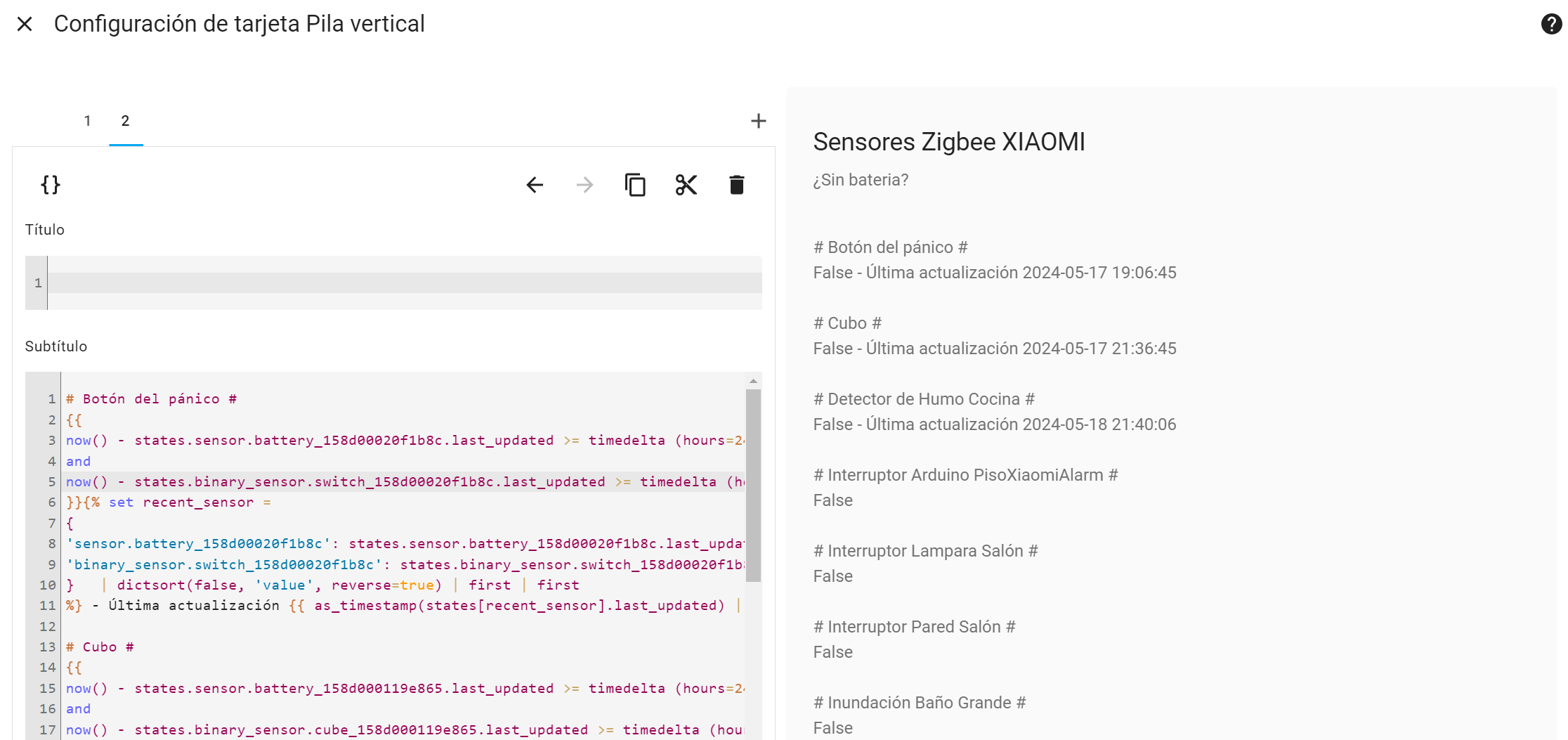Cut the card using the scissors icon

[x=686, y=185]
